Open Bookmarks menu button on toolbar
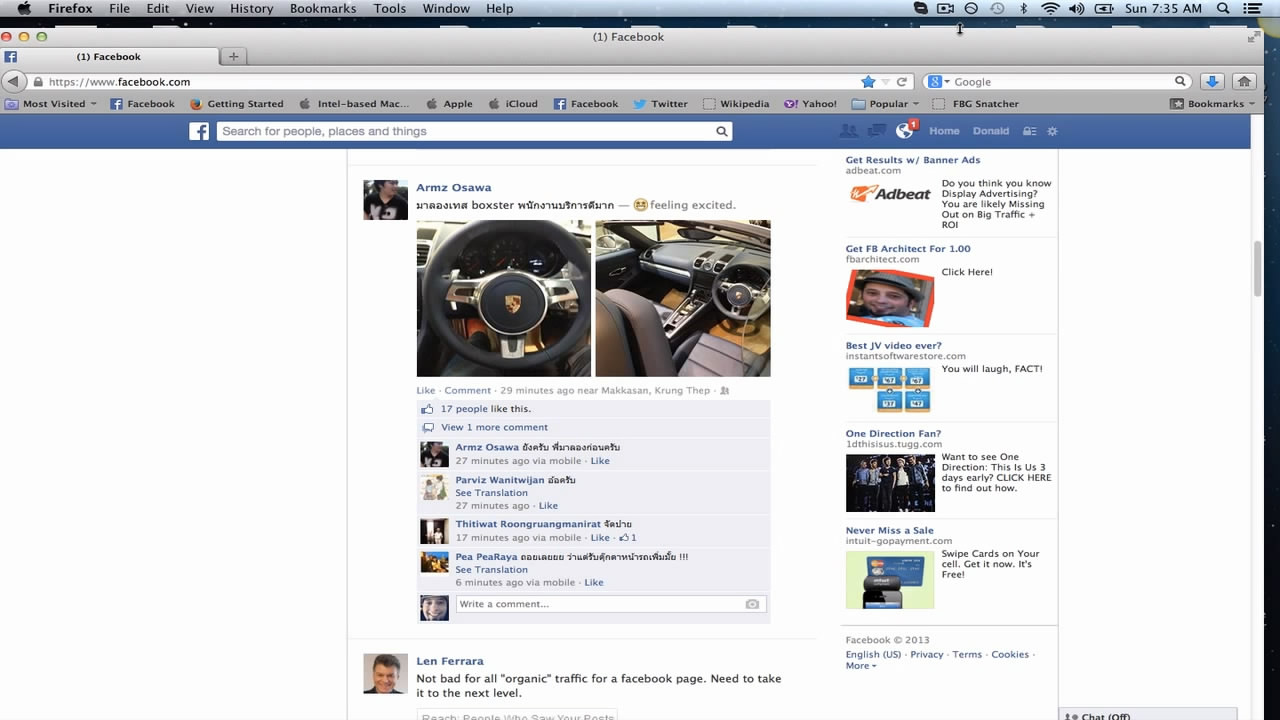 pos(1213,104)
